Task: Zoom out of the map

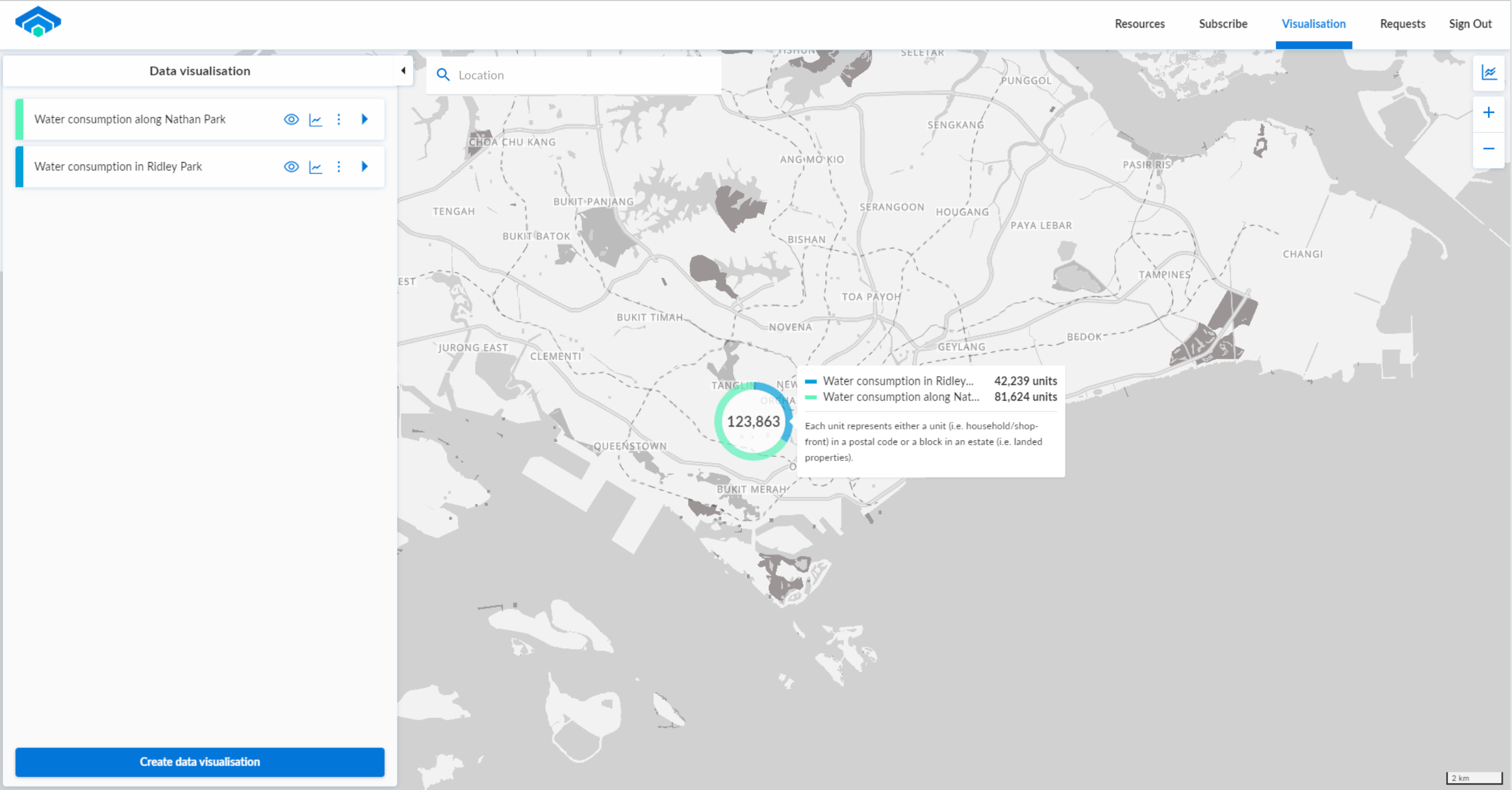Action: coord(1489,148)
